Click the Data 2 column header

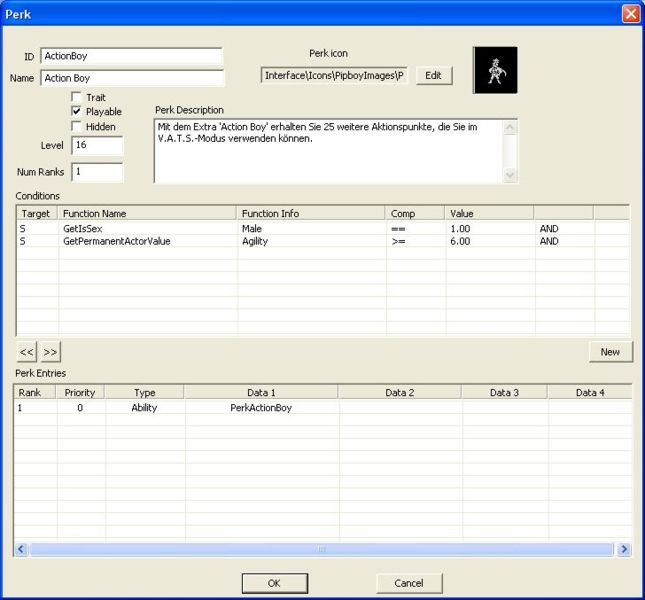pyautogui.click(x=400, y=393)
